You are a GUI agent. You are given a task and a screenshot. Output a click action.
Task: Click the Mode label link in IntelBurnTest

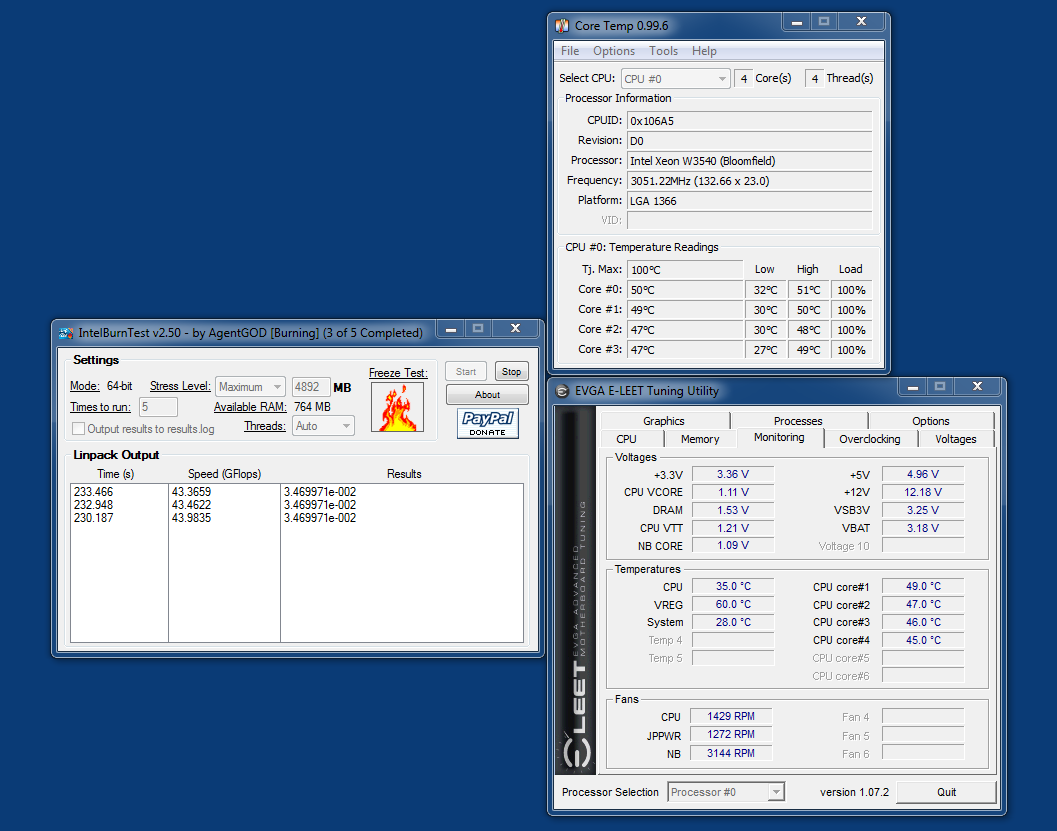85,386
